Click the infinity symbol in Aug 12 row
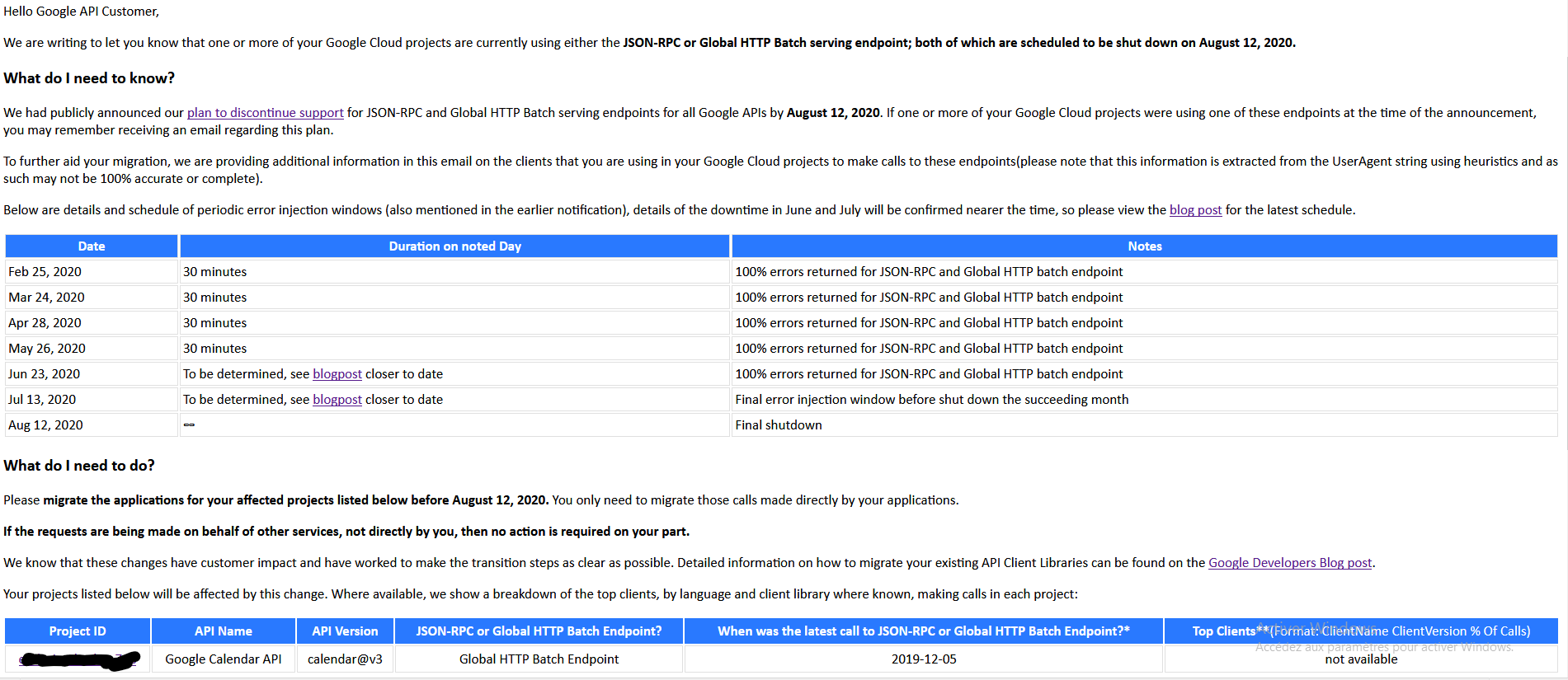This screenshot has height=680, width=1568. pos(189,425)
